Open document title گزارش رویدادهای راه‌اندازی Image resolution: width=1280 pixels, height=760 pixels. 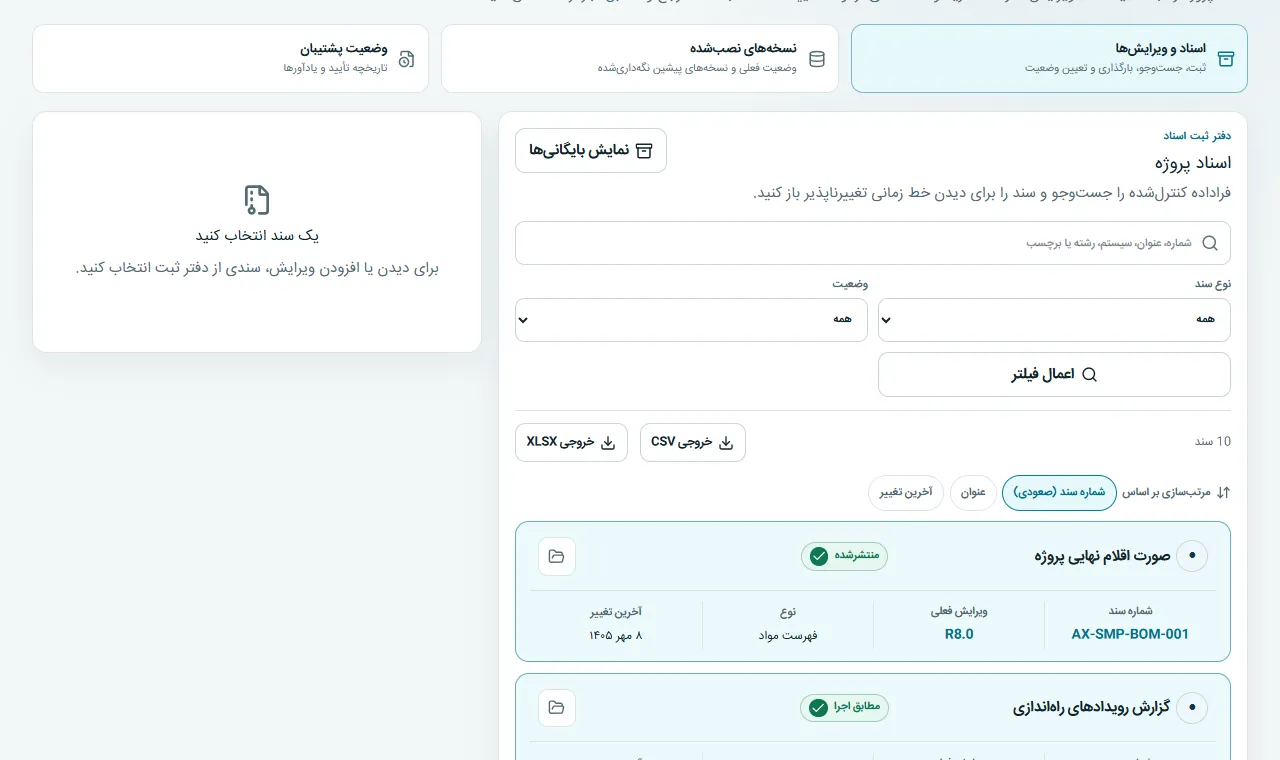click(x=1091, y=708)
